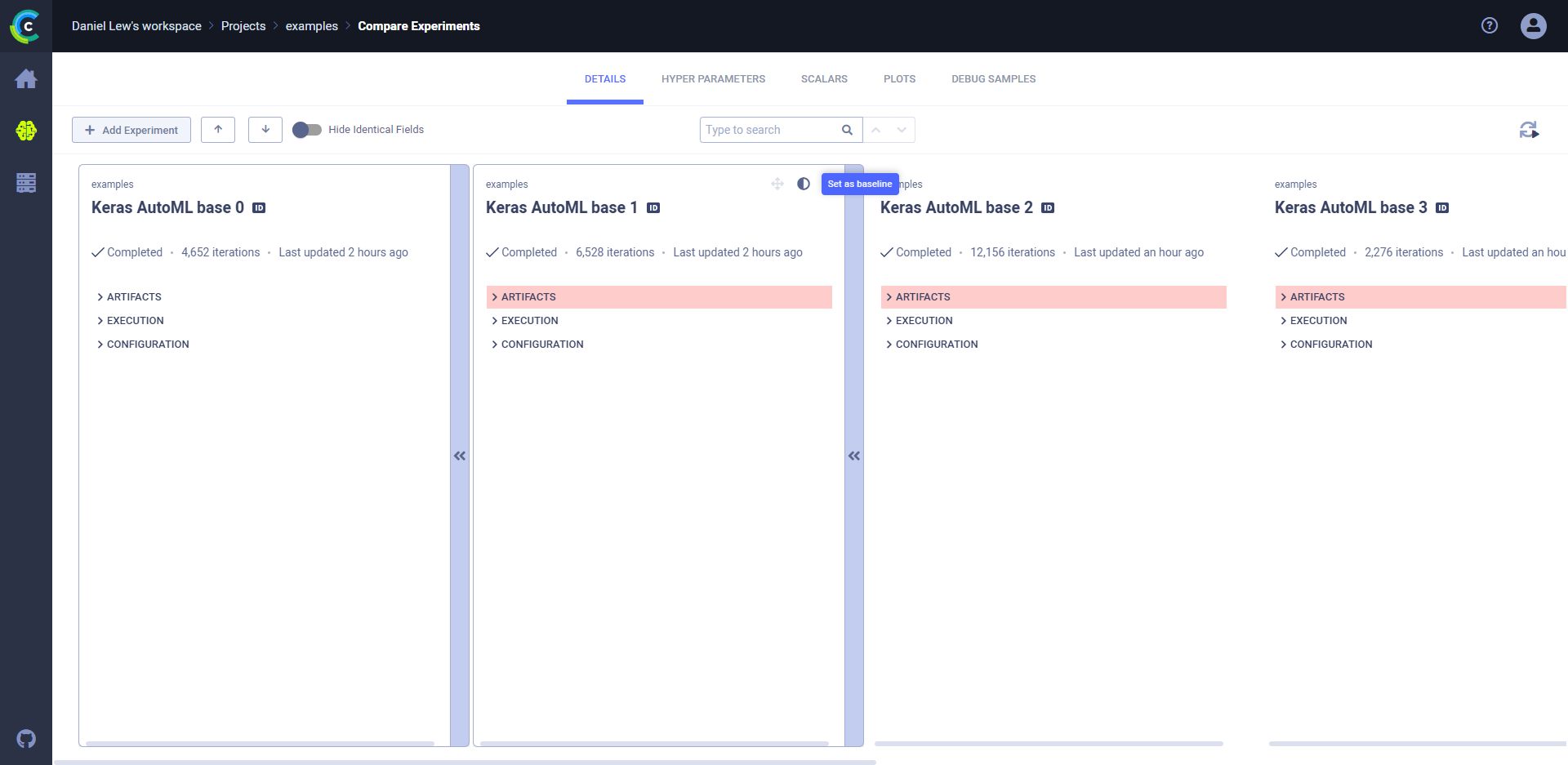The image size is (1568, 765).
Task: Switch to the Hyper Parameters tab
Action: 713,79
